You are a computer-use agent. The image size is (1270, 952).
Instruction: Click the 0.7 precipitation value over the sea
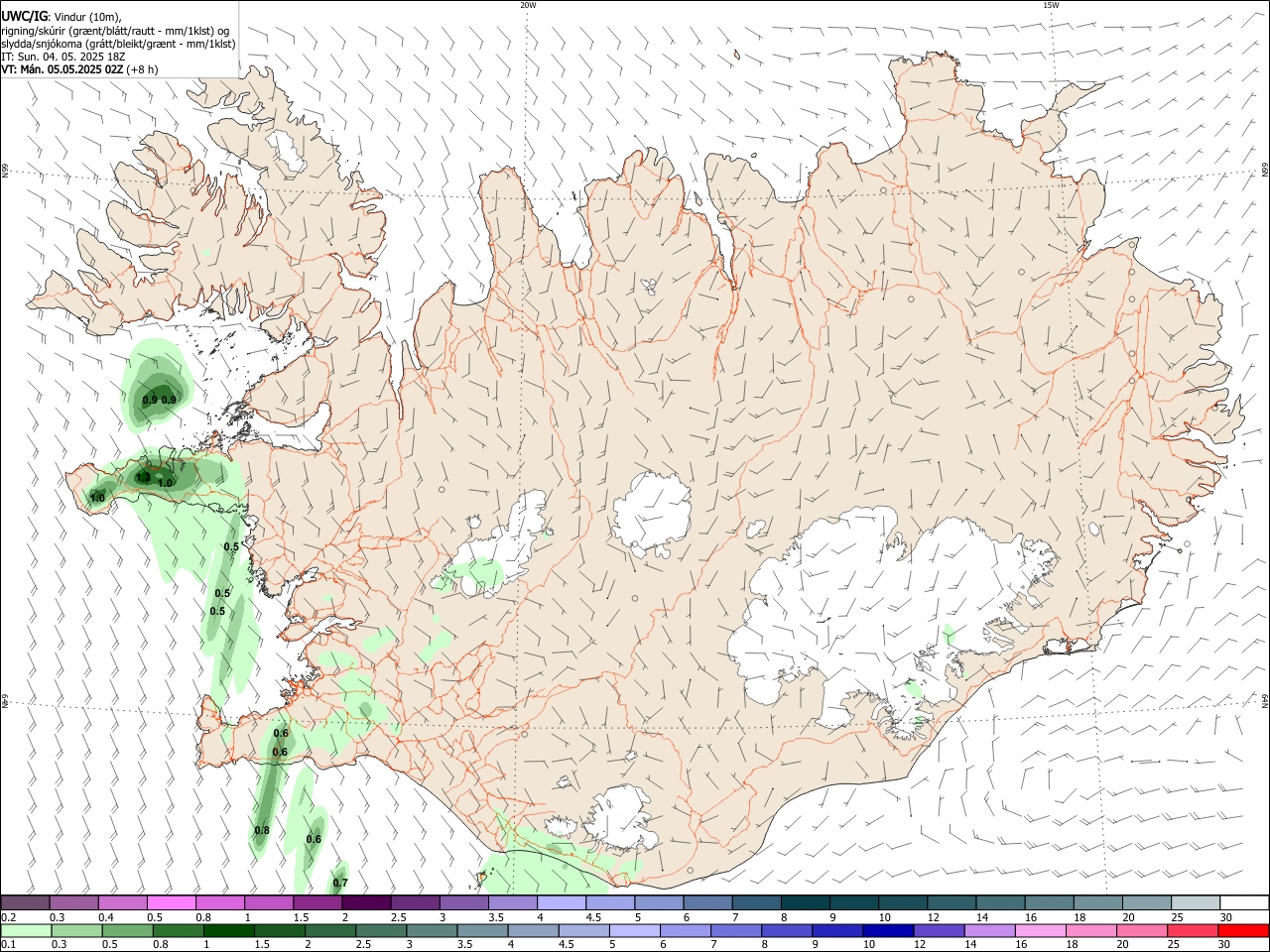[340, 883]
